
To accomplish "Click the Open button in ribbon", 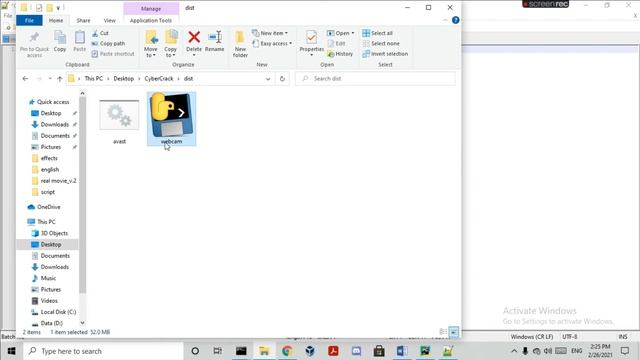I will tap(340, 33).
